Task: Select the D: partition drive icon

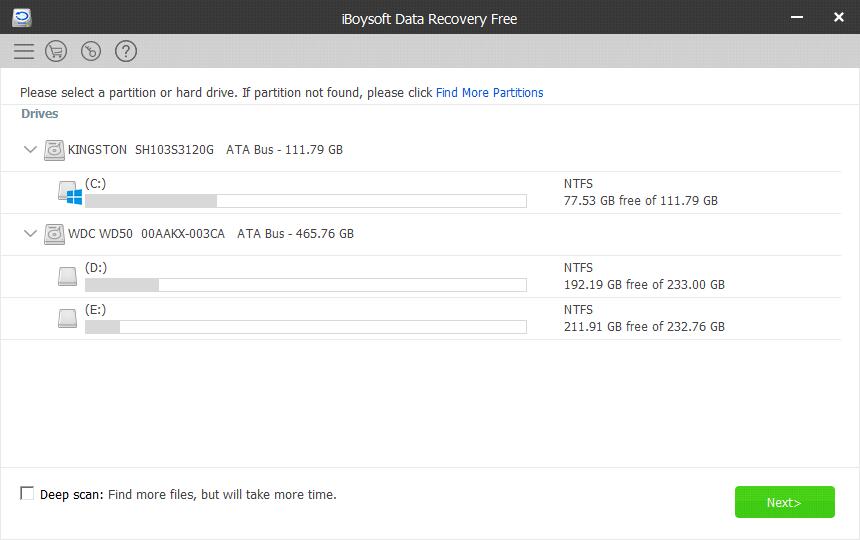Action: coord(68,276)
